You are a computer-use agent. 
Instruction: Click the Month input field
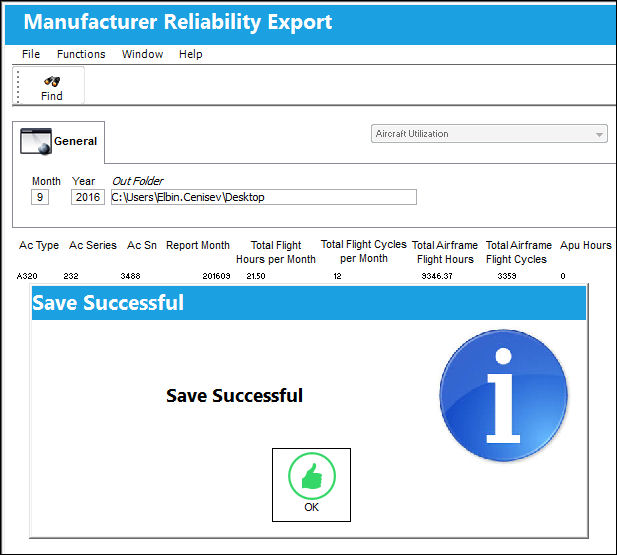(40, 197)
